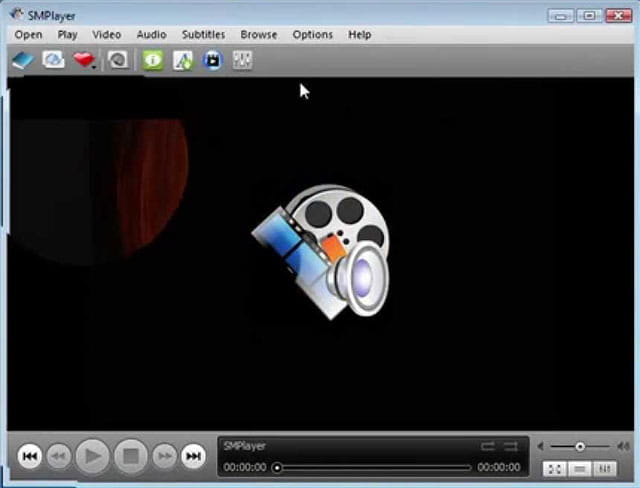Toggle the equalizer button under the volume

pos(605,468)
